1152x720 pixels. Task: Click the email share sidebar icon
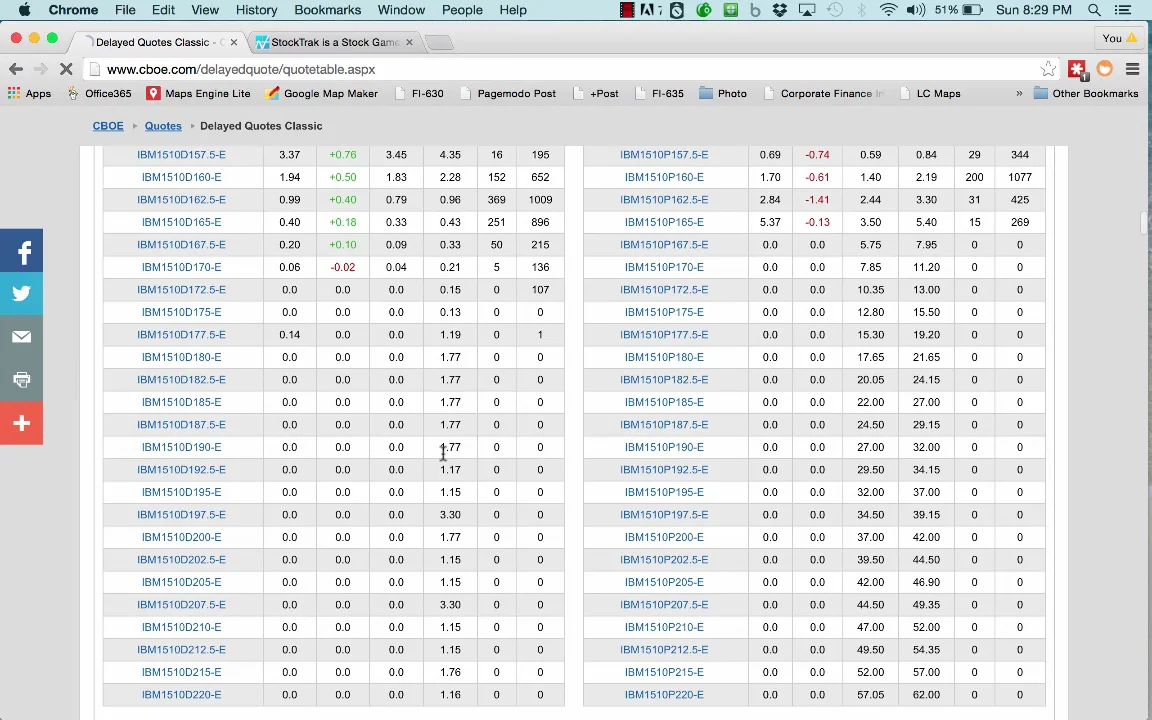pos(21,337)
